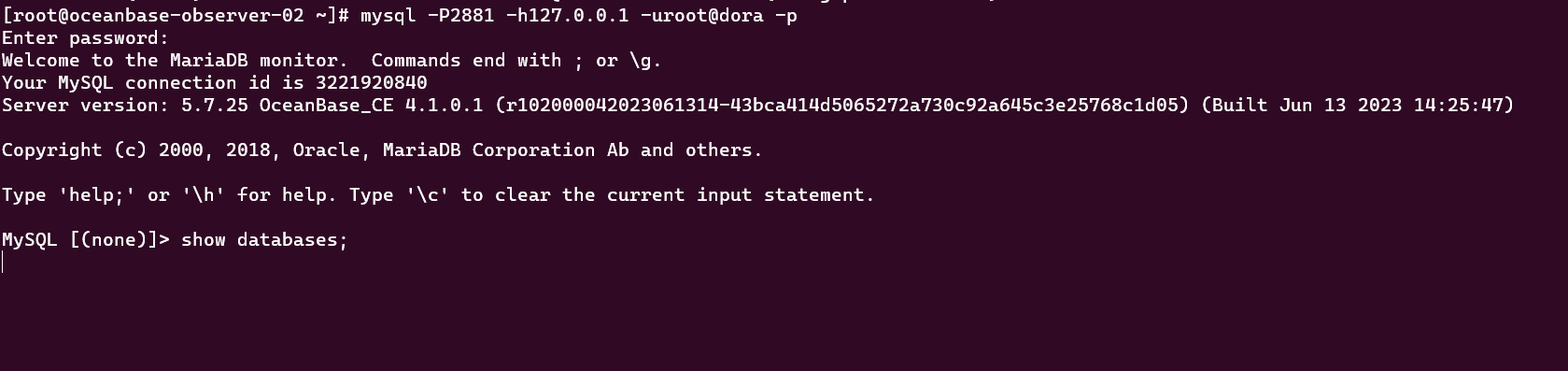Click the "-h127.0.0.1" host argument
This screenshot has height=371, width=1568.
(x=567, y=16)
